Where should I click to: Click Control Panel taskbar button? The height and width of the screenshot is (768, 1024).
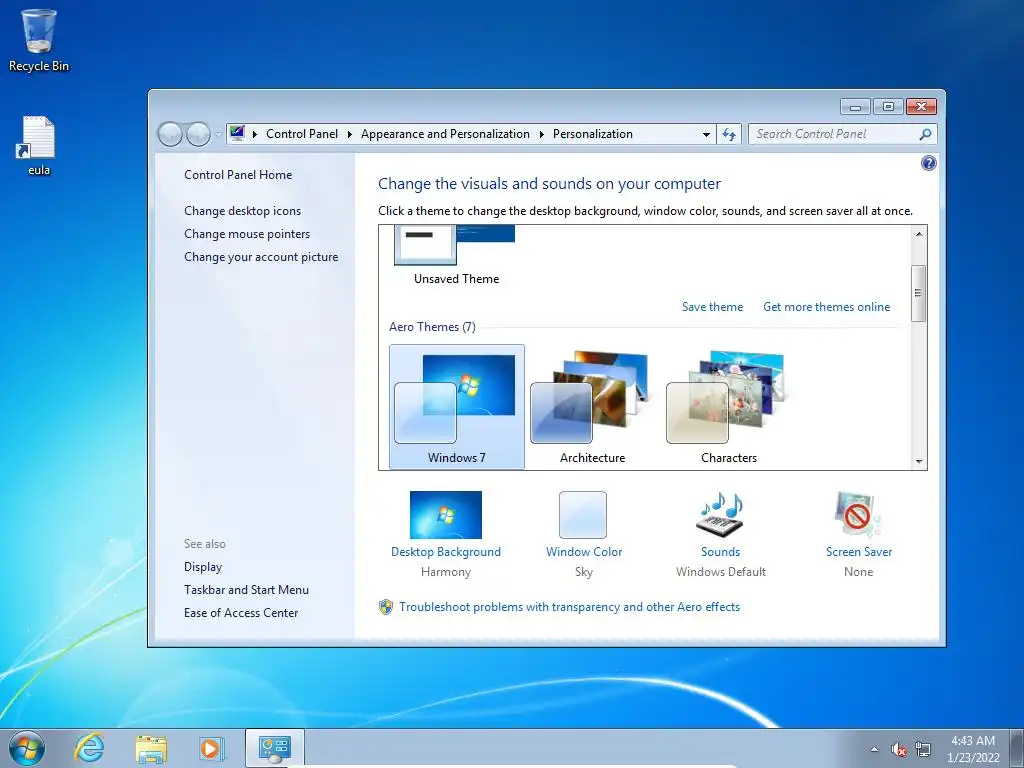pos(275,748)
